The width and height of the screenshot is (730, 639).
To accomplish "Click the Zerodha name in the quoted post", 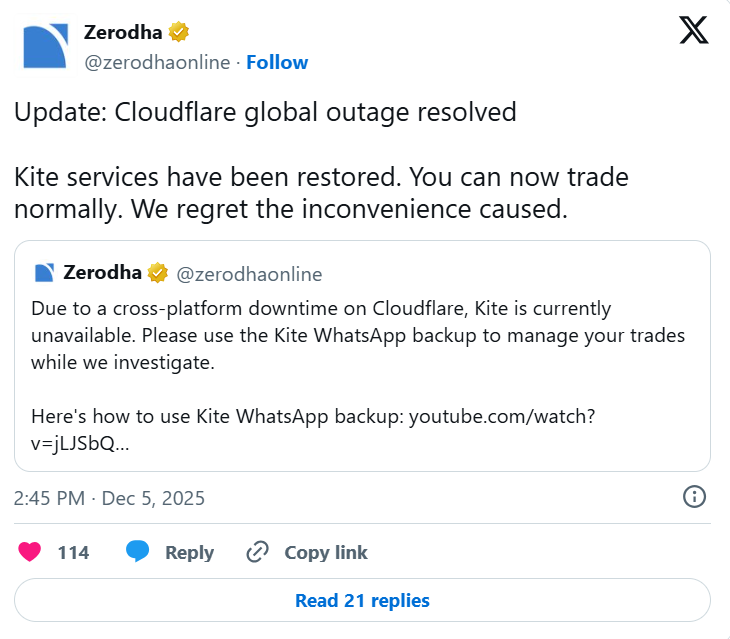I will click(x=103, y=273).
